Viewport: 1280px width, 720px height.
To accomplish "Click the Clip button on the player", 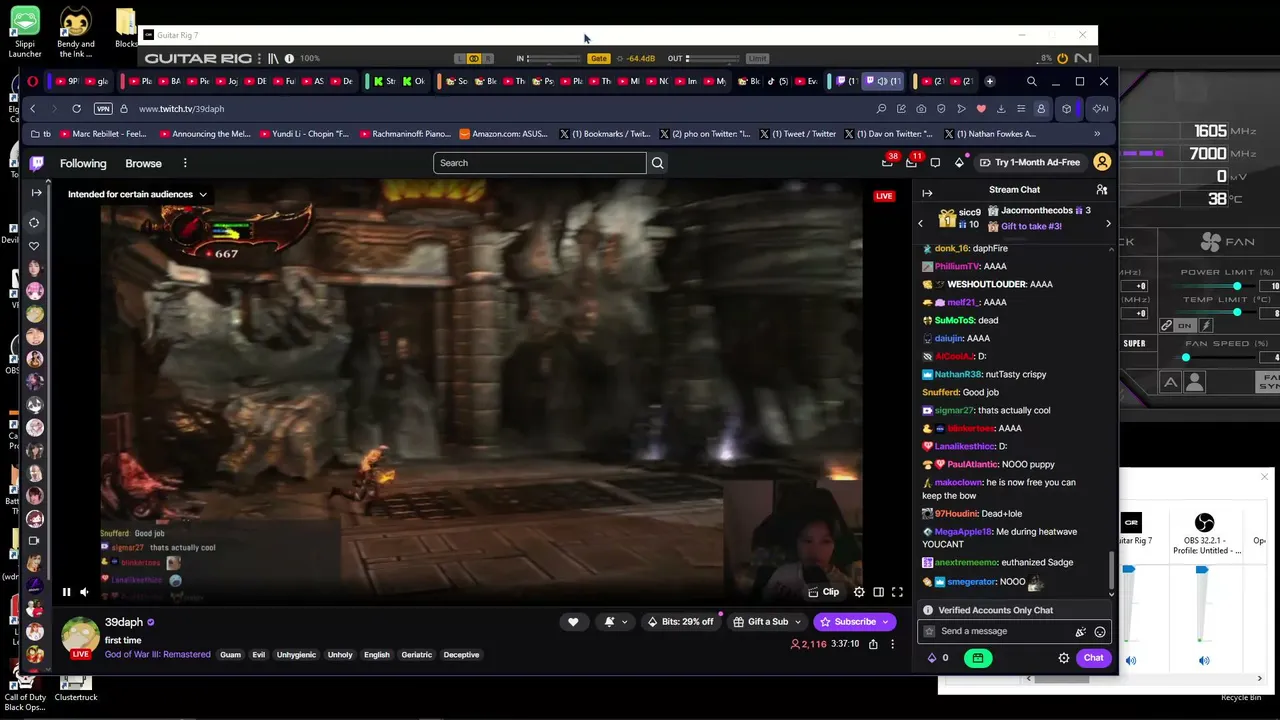I will pyautogui.click(x=824, y=592).
